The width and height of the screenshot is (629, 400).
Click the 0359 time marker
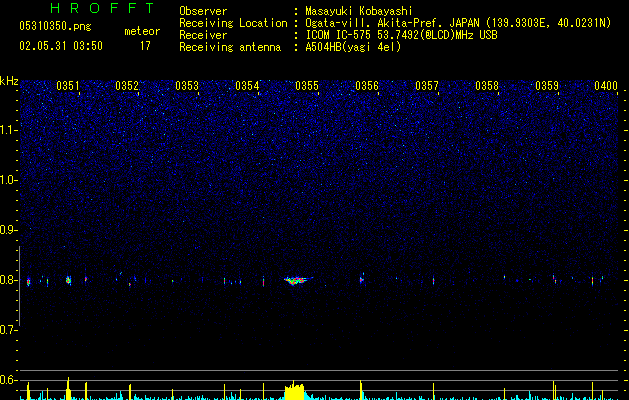pyautogui.click(x=547, y=86)
